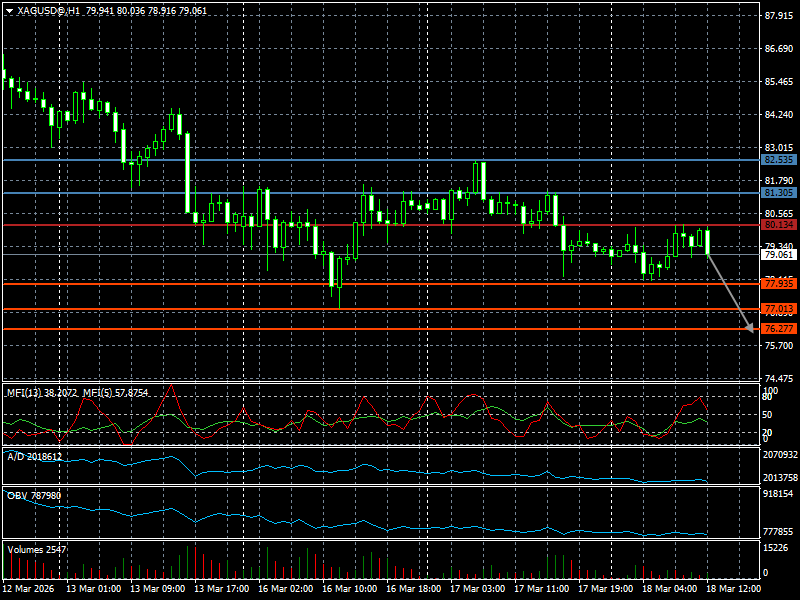The image size is (800, 600).
Task: Select the A/D indicator label
Action: [35, 456]
